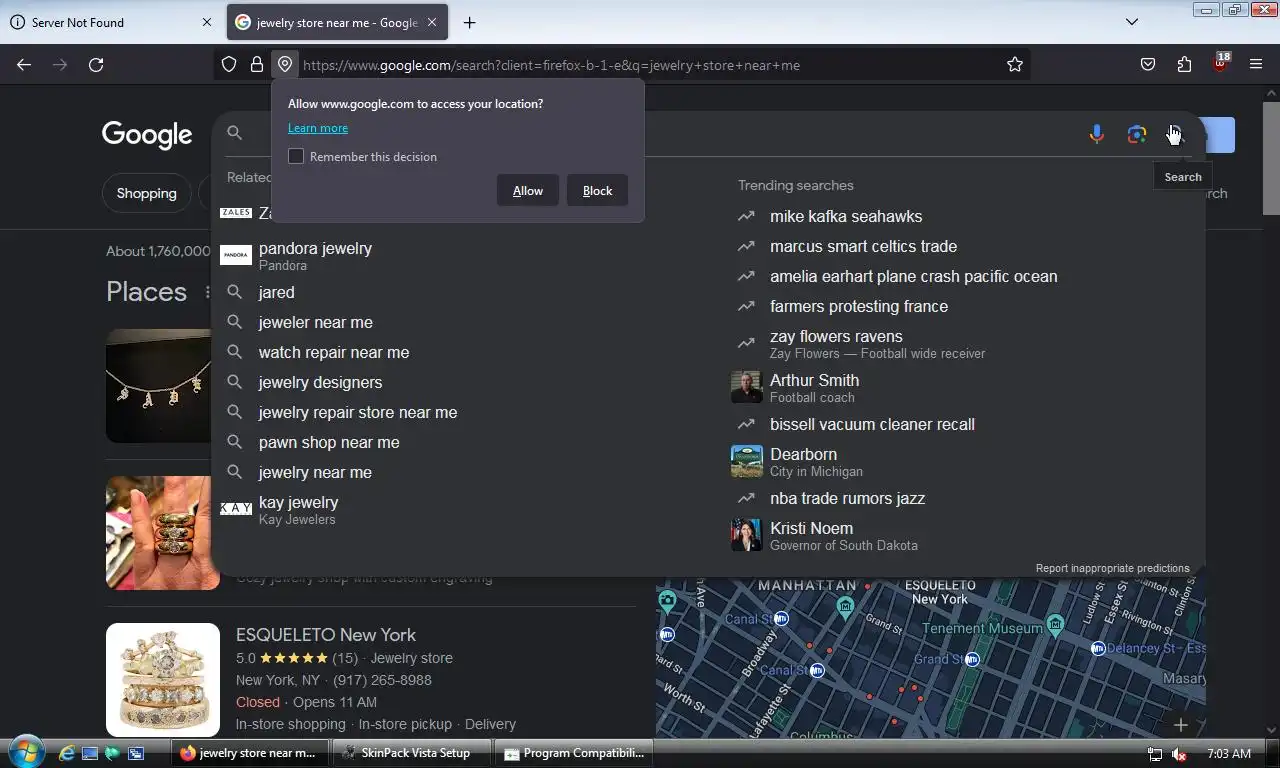Go to the Google logo homepage
The height and width of the screenshot is (768, 1280).
tap(147, 135)
